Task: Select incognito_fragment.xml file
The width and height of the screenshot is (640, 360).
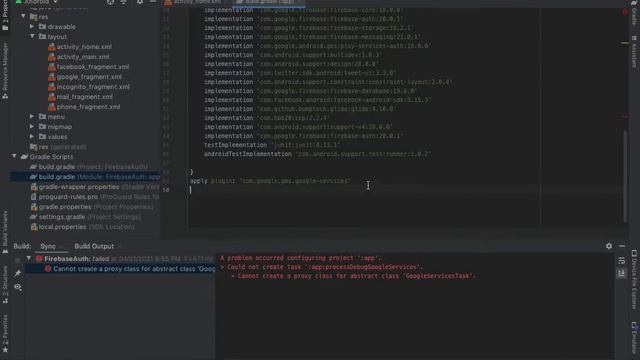Action: 93,87
